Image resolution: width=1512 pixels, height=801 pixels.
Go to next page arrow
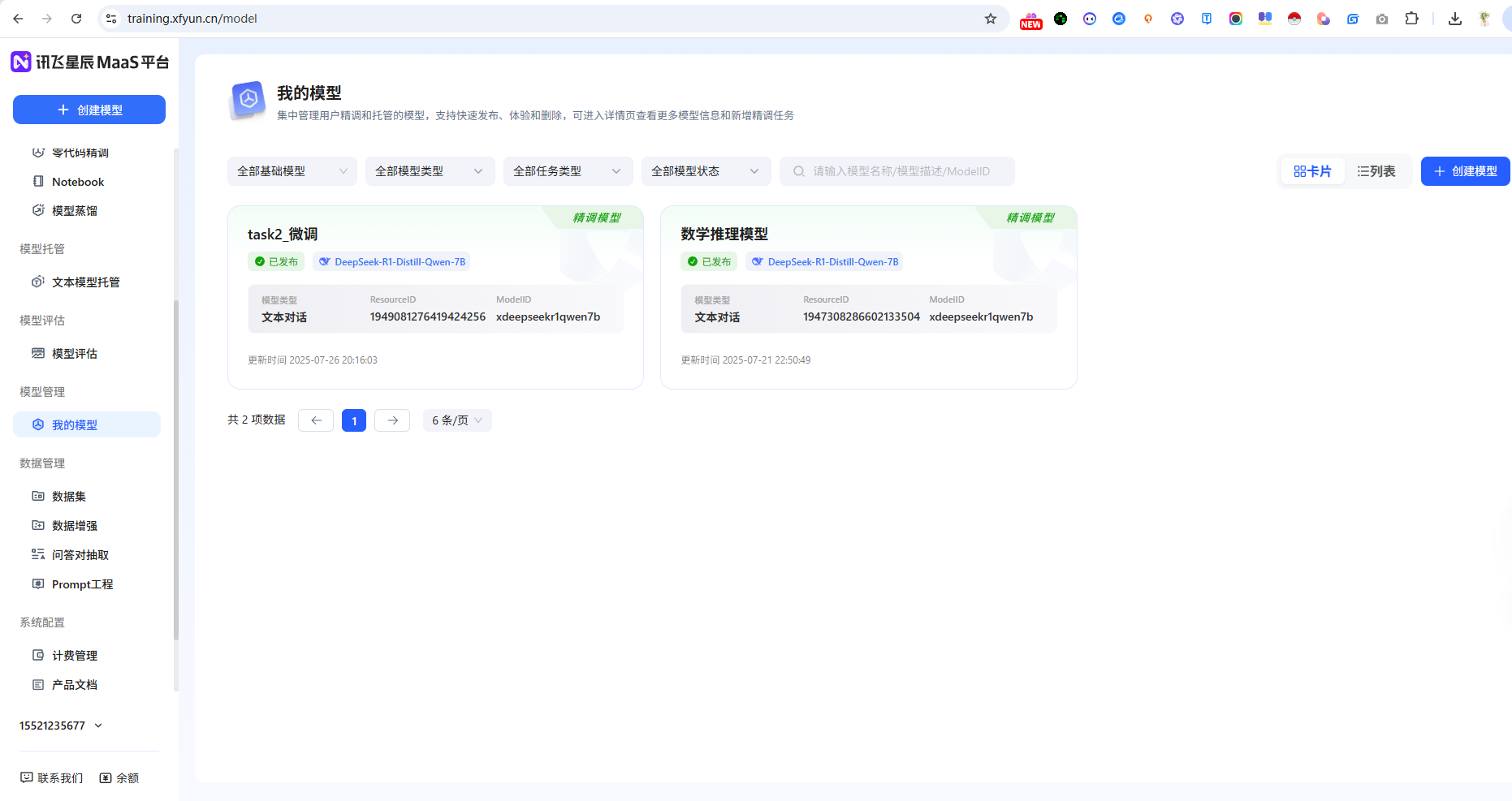pos(392,420)
